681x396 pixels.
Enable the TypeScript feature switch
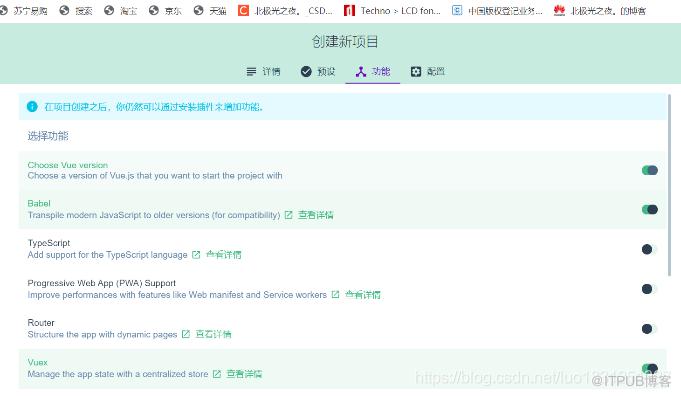point(650,249)
